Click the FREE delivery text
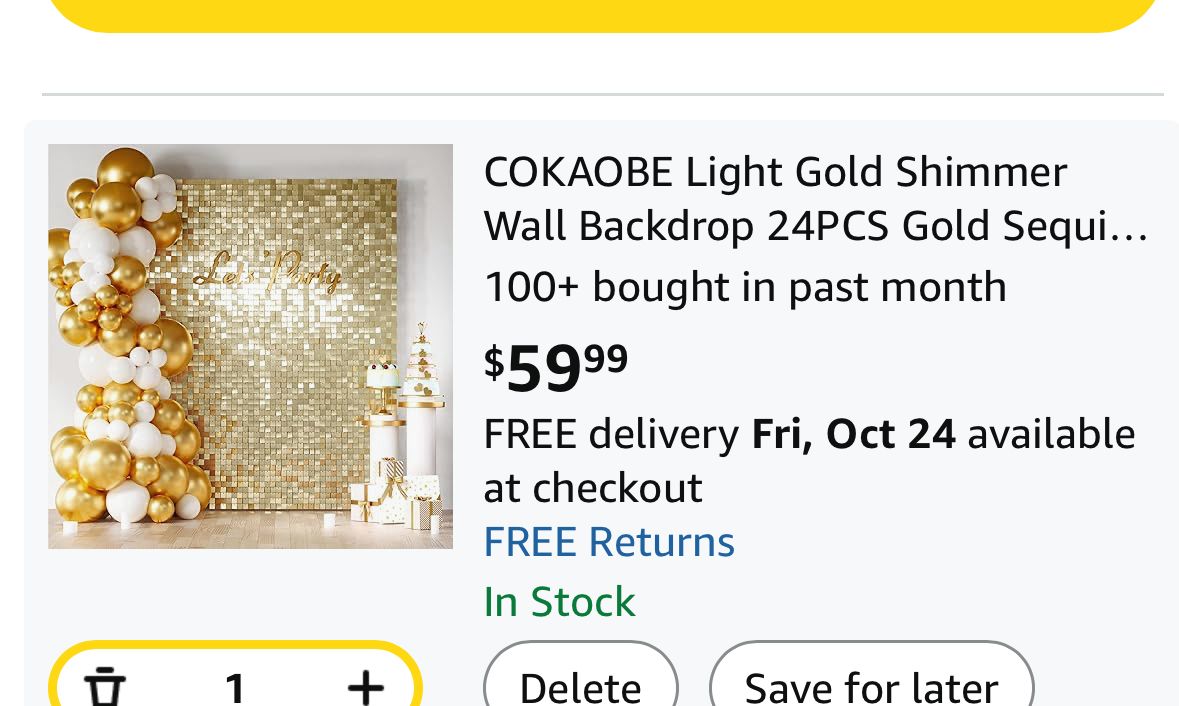1179x706 pixels. (611, 435)
